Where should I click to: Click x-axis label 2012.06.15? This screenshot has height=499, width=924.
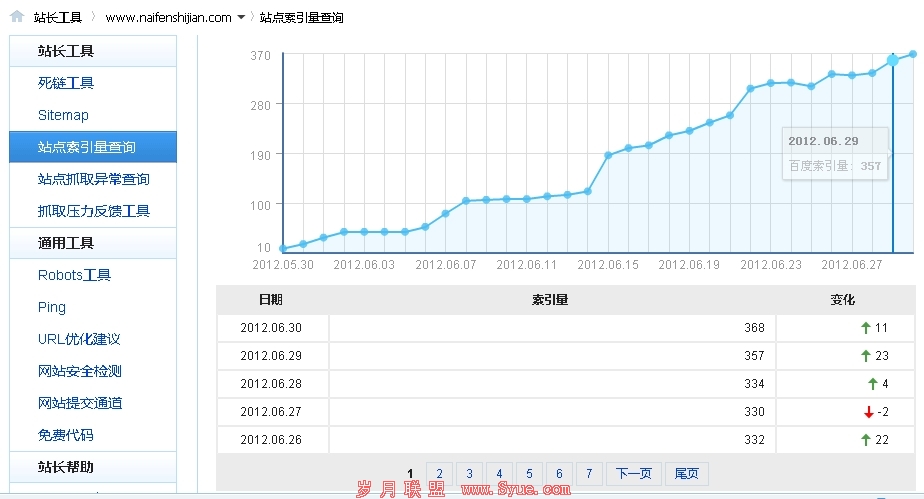coord(608,265)
